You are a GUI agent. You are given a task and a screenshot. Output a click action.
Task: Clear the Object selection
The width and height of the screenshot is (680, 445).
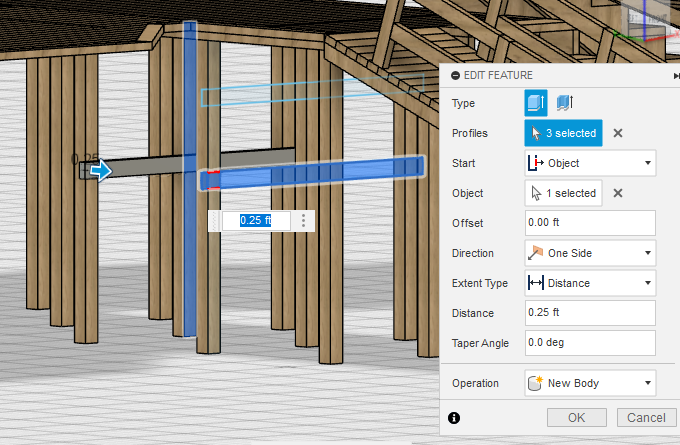(x=618, y=193)
